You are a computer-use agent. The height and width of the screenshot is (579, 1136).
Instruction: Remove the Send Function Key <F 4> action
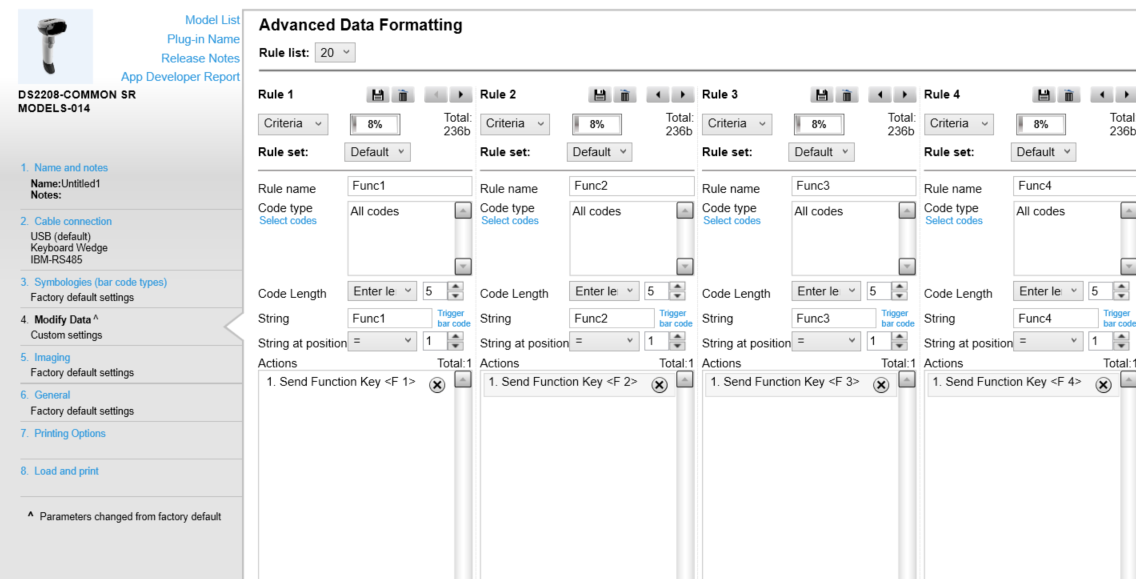coord(1103,384)
